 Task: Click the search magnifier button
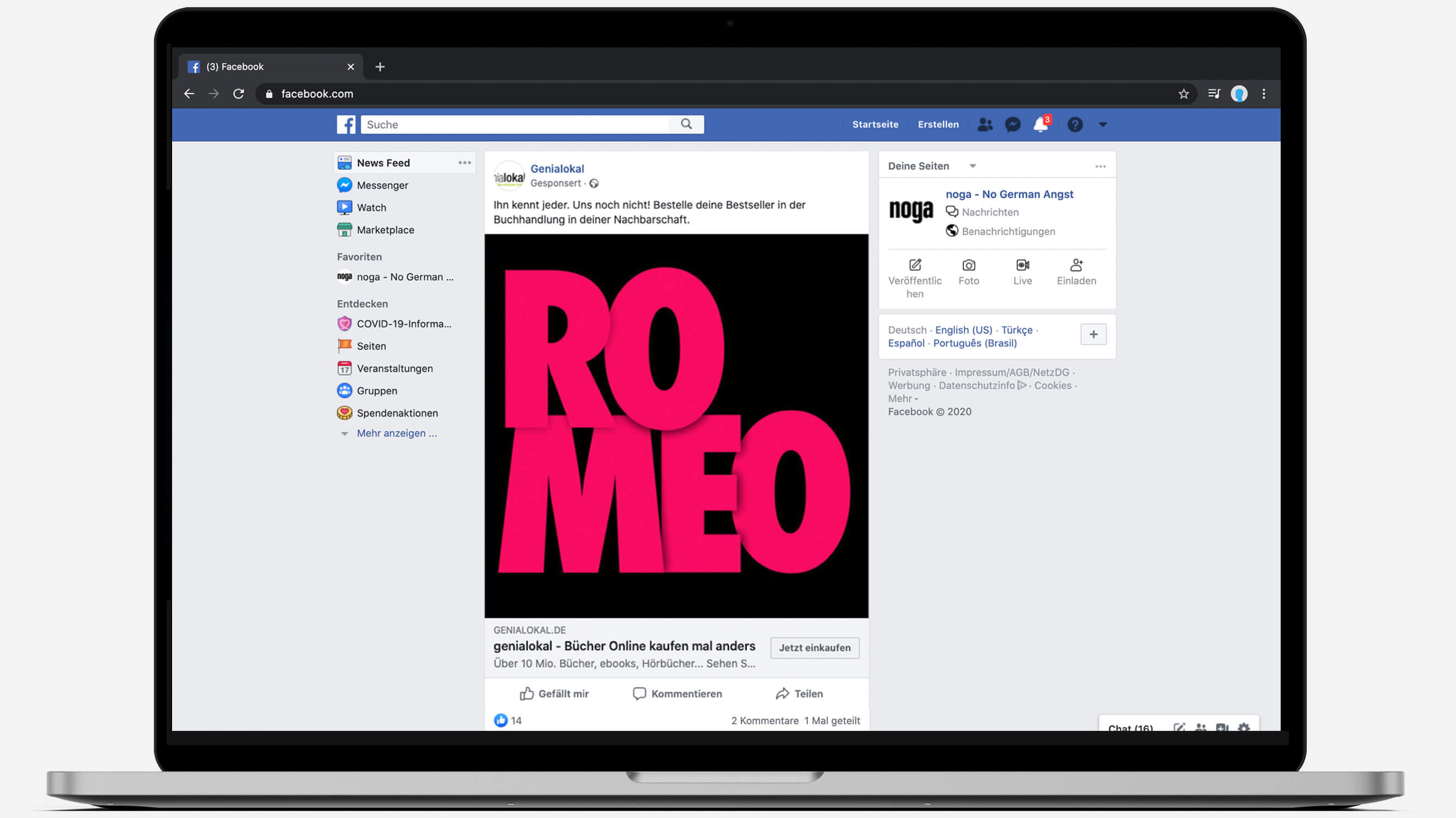point(686,124)
